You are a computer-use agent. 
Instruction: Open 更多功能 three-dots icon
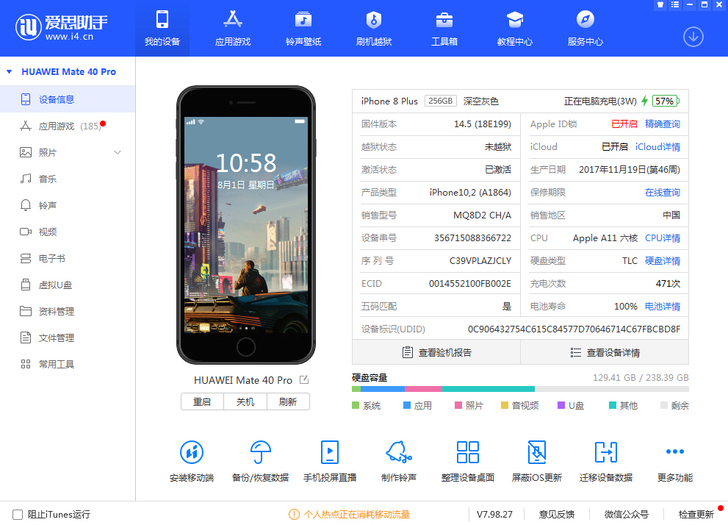click(675, 451)
